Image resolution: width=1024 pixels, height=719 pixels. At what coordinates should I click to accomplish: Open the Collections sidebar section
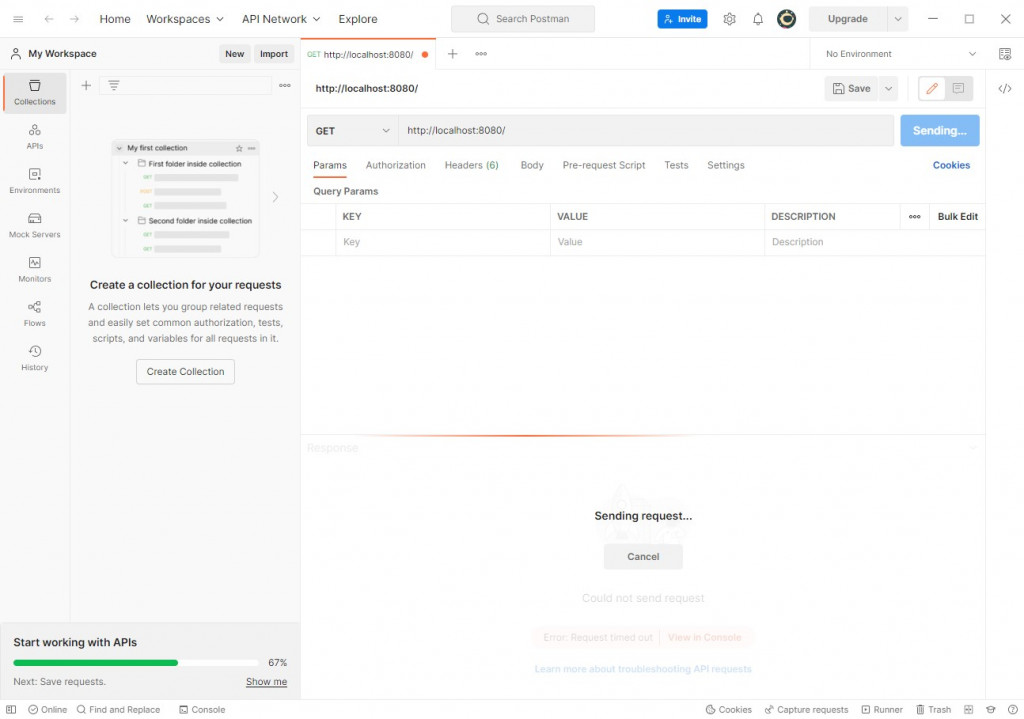coord(35,93)
